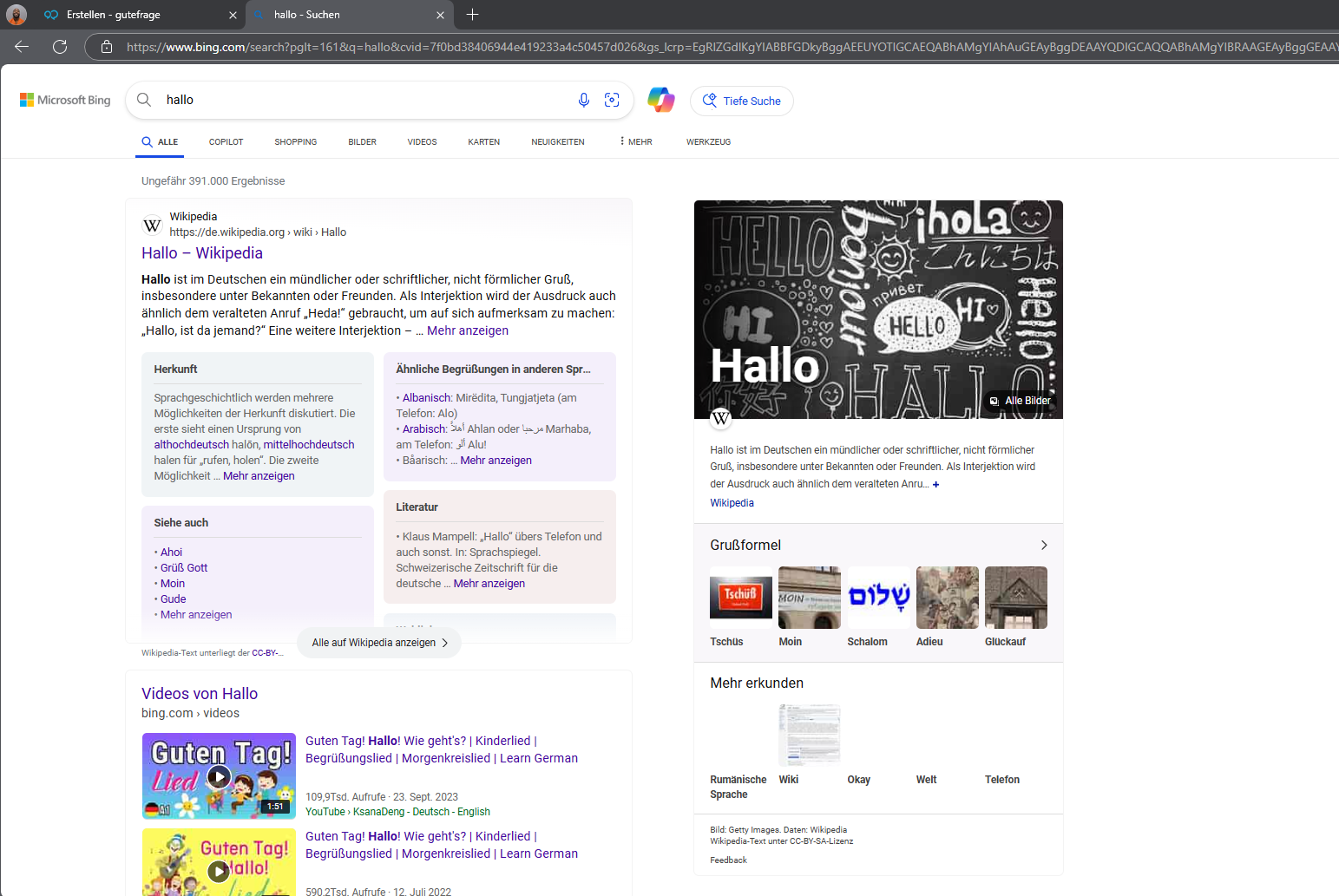
Task: Open Alle Bilder on the Hallo image
Action: [1020, 400]
